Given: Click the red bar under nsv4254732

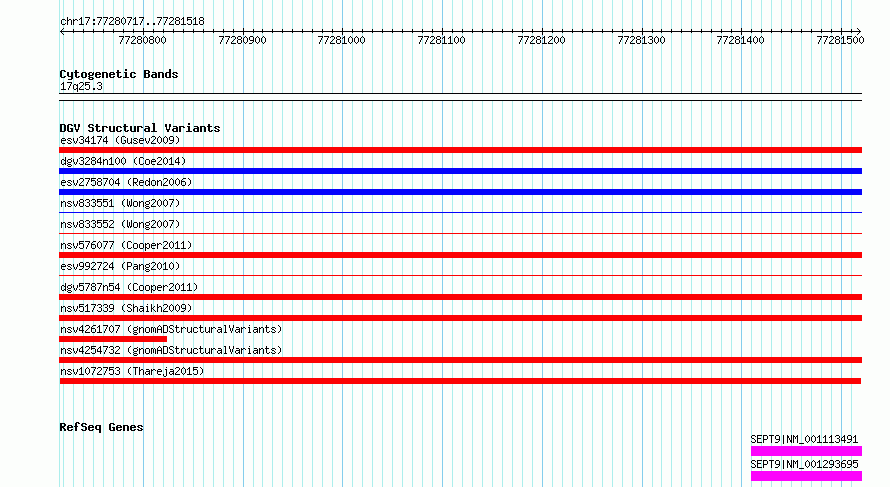Looking at the screenshot, I should [460, 360].
